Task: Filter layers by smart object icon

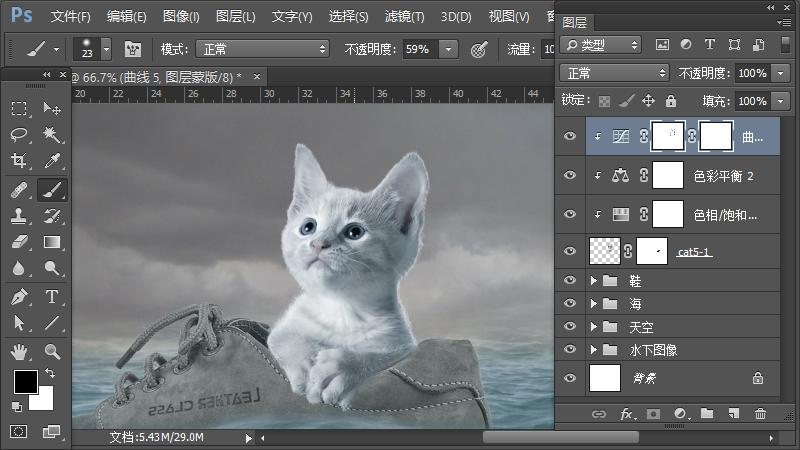Action: coord(759,44)
